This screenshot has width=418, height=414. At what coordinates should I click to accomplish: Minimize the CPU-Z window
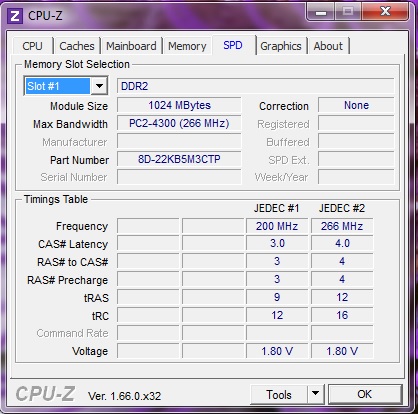pyautogui.click(x=321, y=12)
